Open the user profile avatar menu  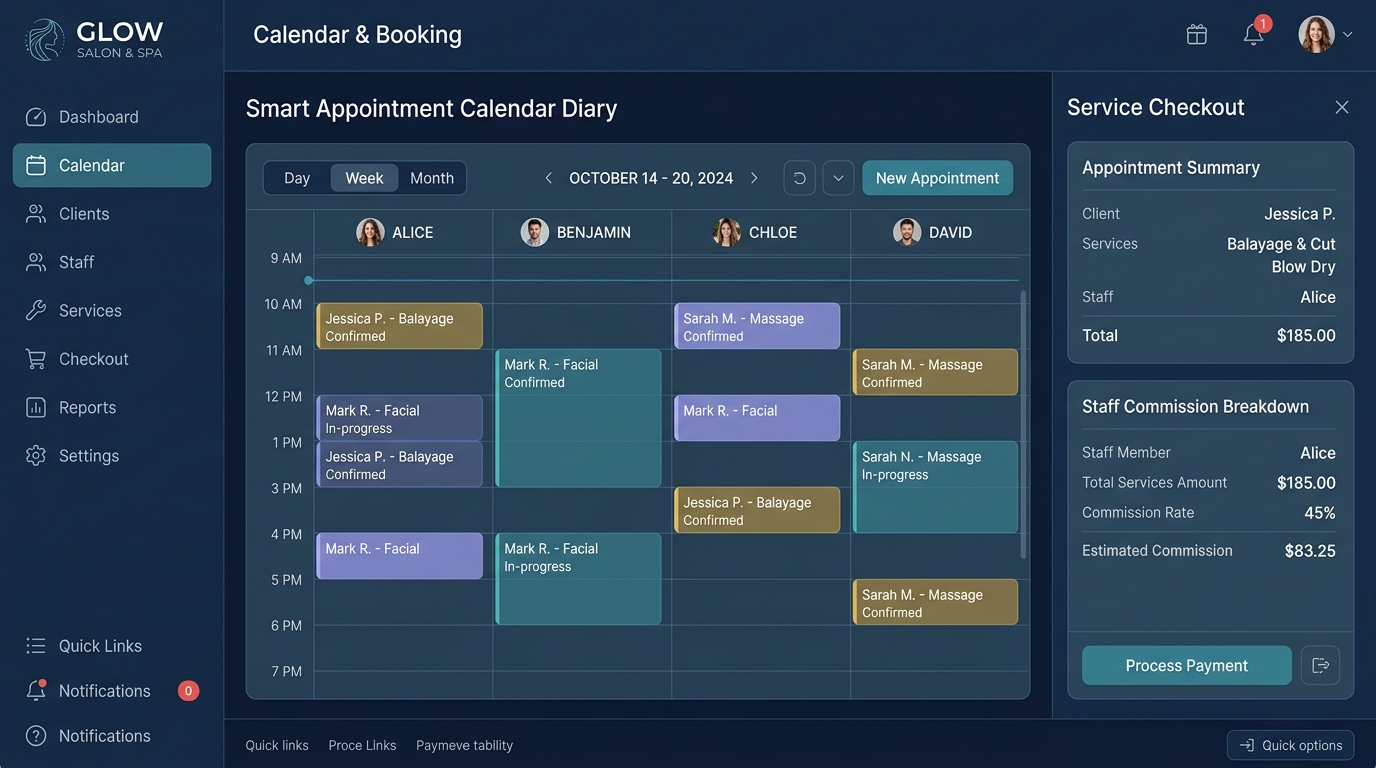pos(1325,34)
